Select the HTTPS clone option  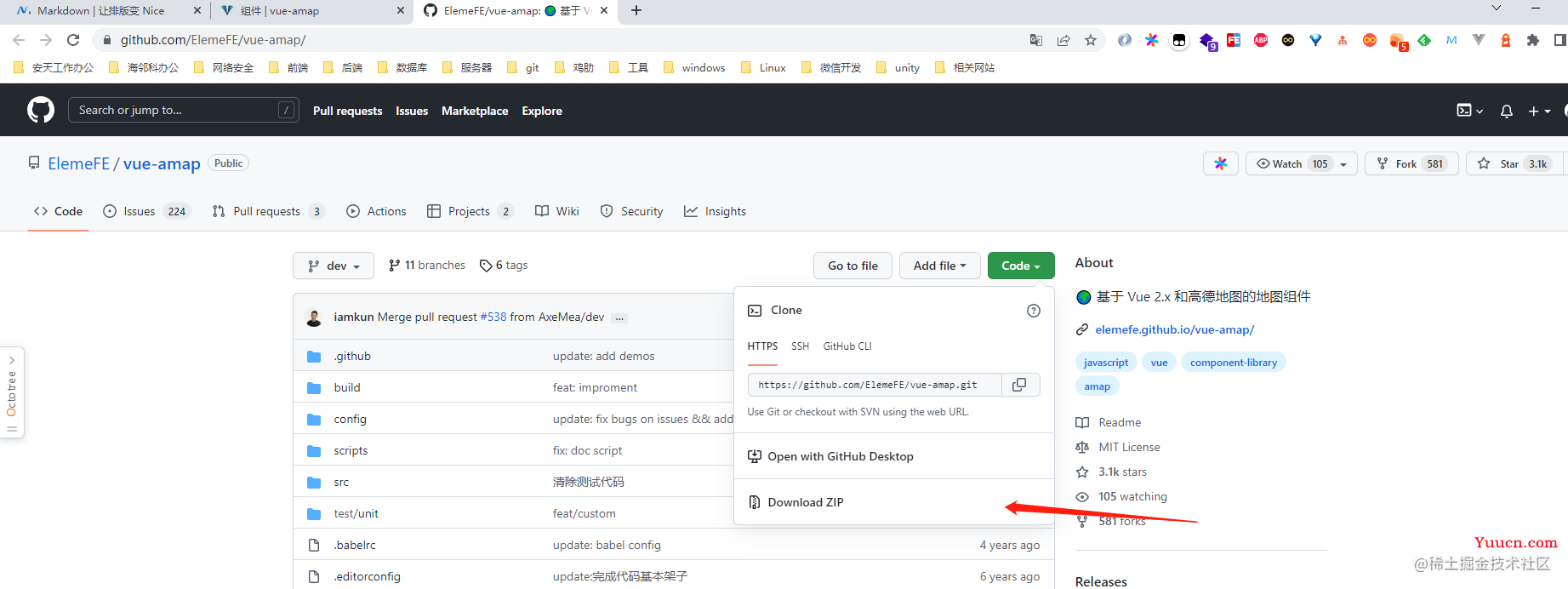click(762, 346)
